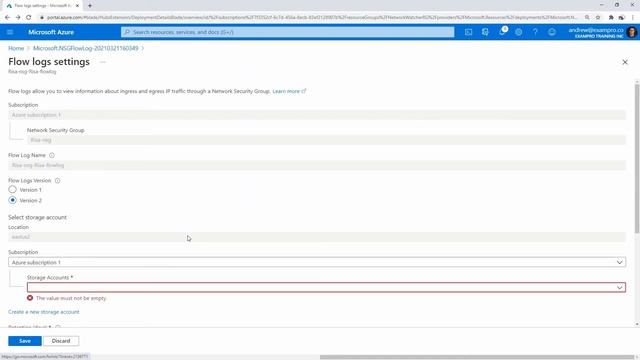Open the Directories and subscriptions filter icon
This screenshot has height=360, width=640.
[485, 32]
